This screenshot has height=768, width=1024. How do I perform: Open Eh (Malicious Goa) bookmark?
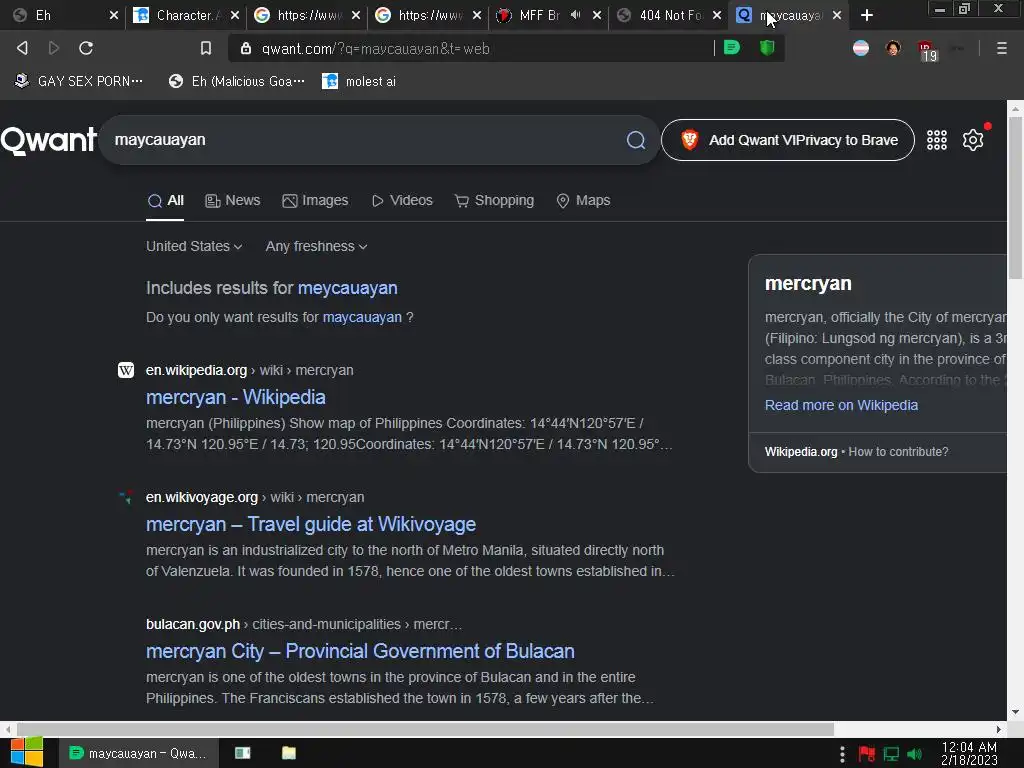point(237,82)
